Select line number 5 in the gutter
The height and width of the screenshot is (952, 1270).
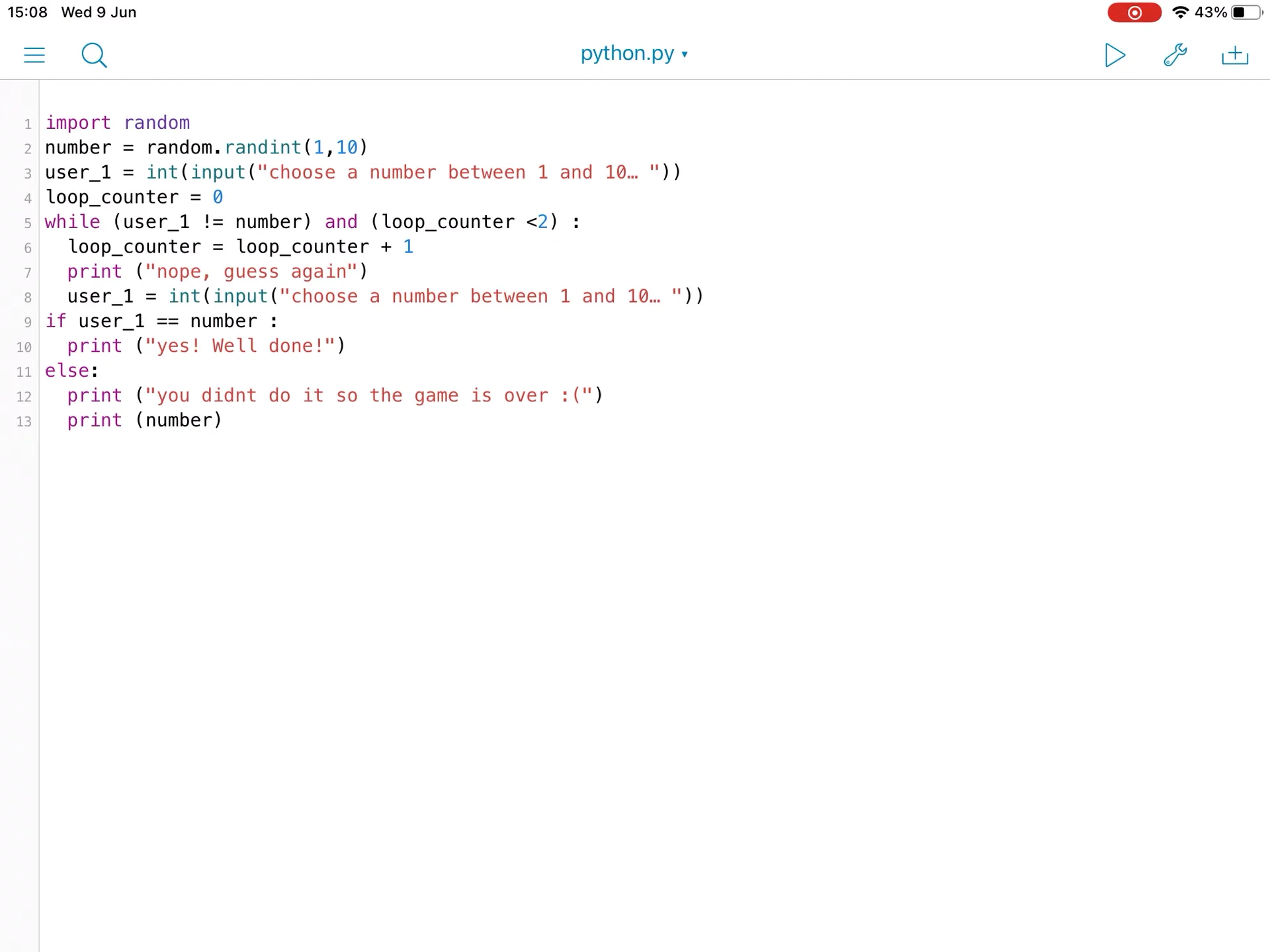pos(28,223)
